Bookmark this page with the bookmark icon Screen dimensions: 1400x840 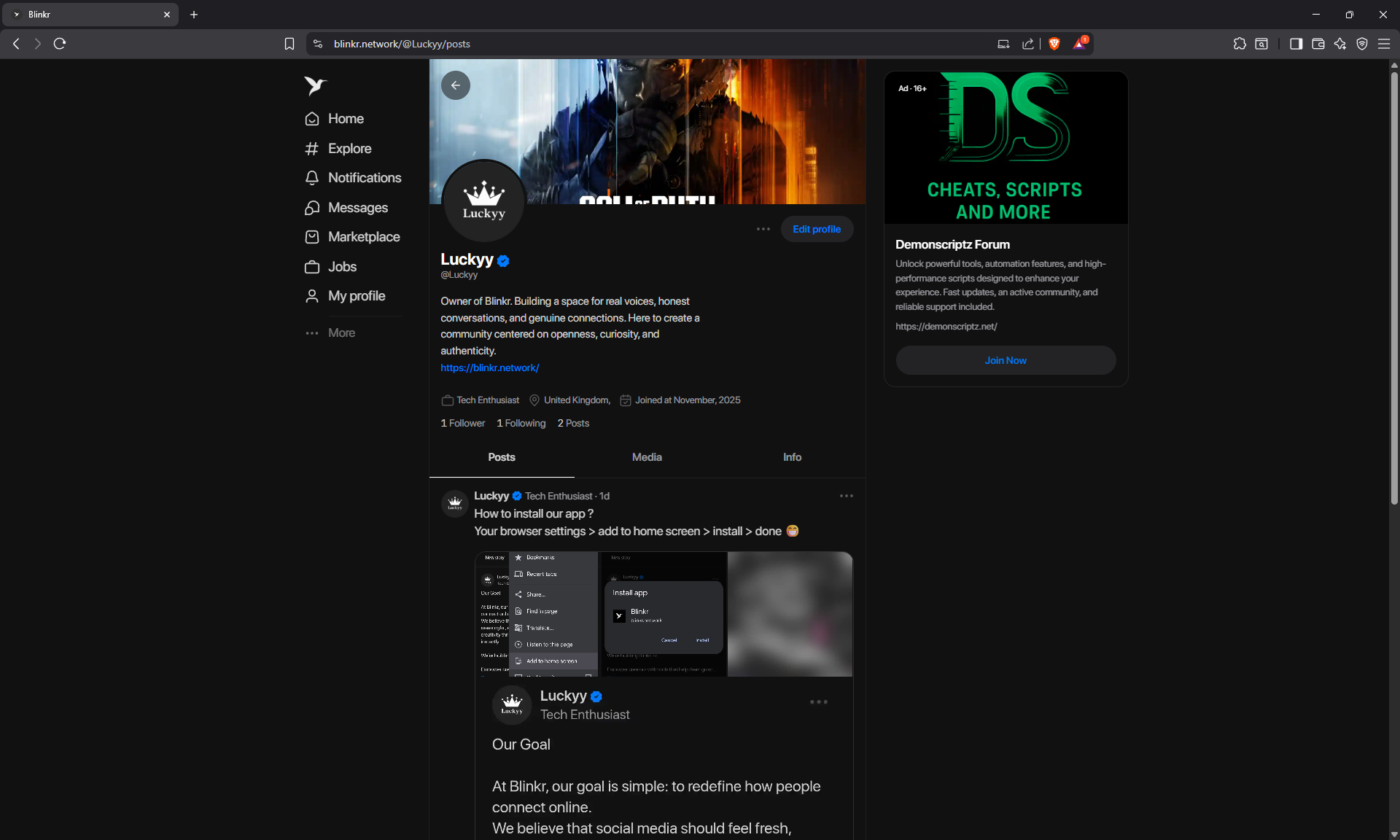coord(289,44)
